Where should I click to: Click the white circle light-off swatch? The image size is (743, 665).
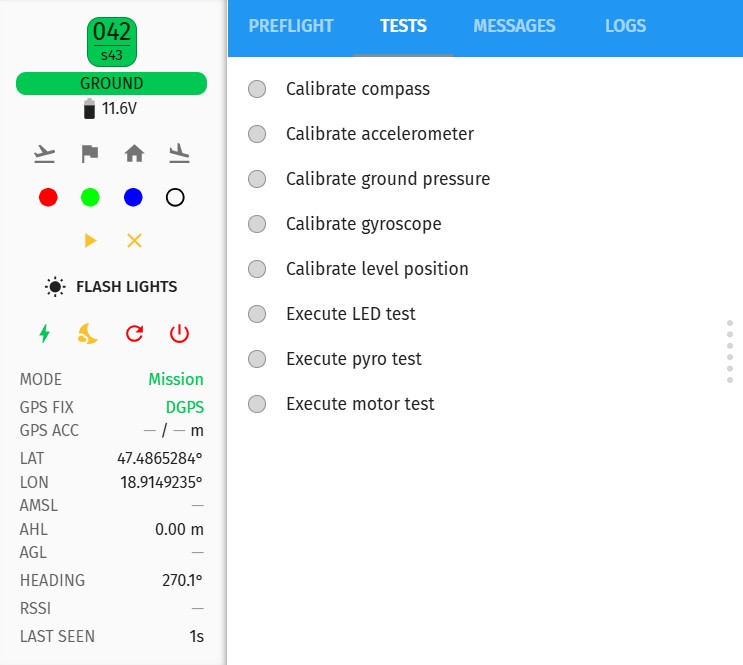pyautogui.click(x=175, y=197)
